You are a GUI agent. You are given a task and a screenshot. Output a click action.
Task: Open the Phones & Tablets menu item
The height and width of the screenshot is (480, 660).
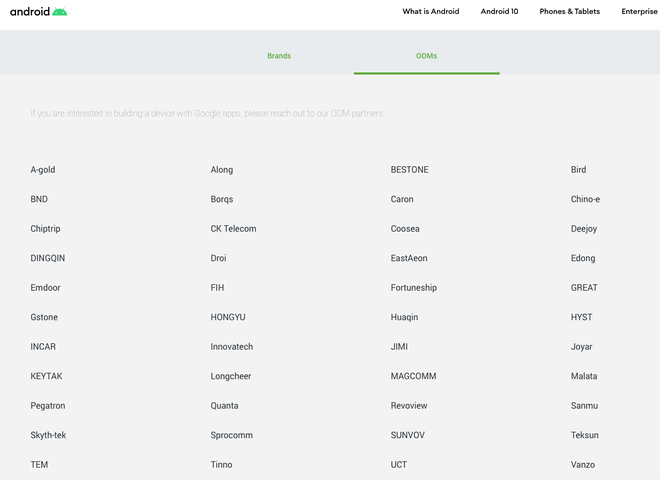tap(570, 11)
